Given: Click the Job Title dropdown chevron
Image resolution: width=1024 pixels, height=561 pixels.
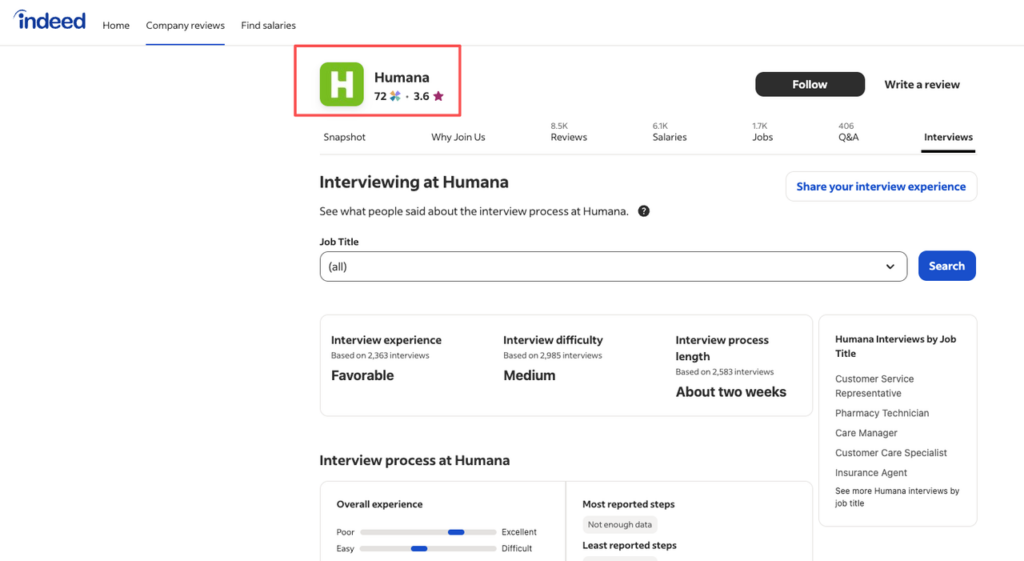Looking at the screenshot, I should [x=890, y=266].
